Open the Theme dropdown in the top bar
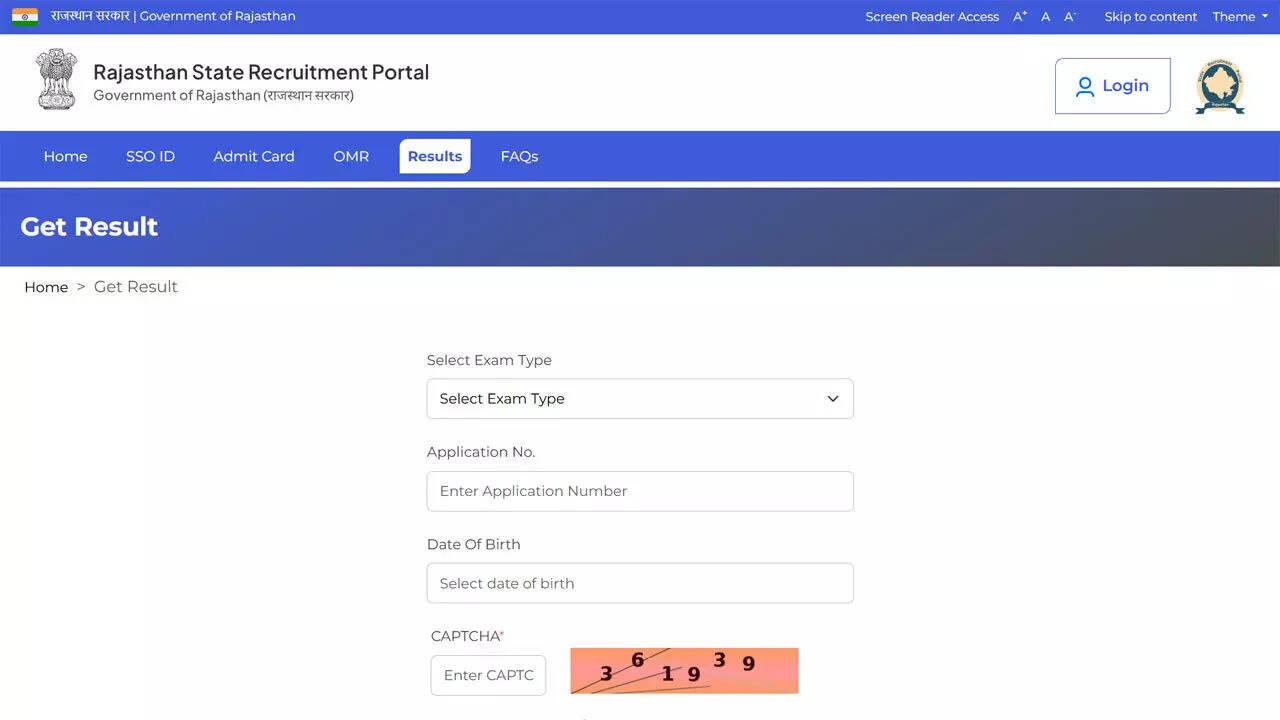This screenshot has height=720, width=1280. click(x=1239, y=16)
